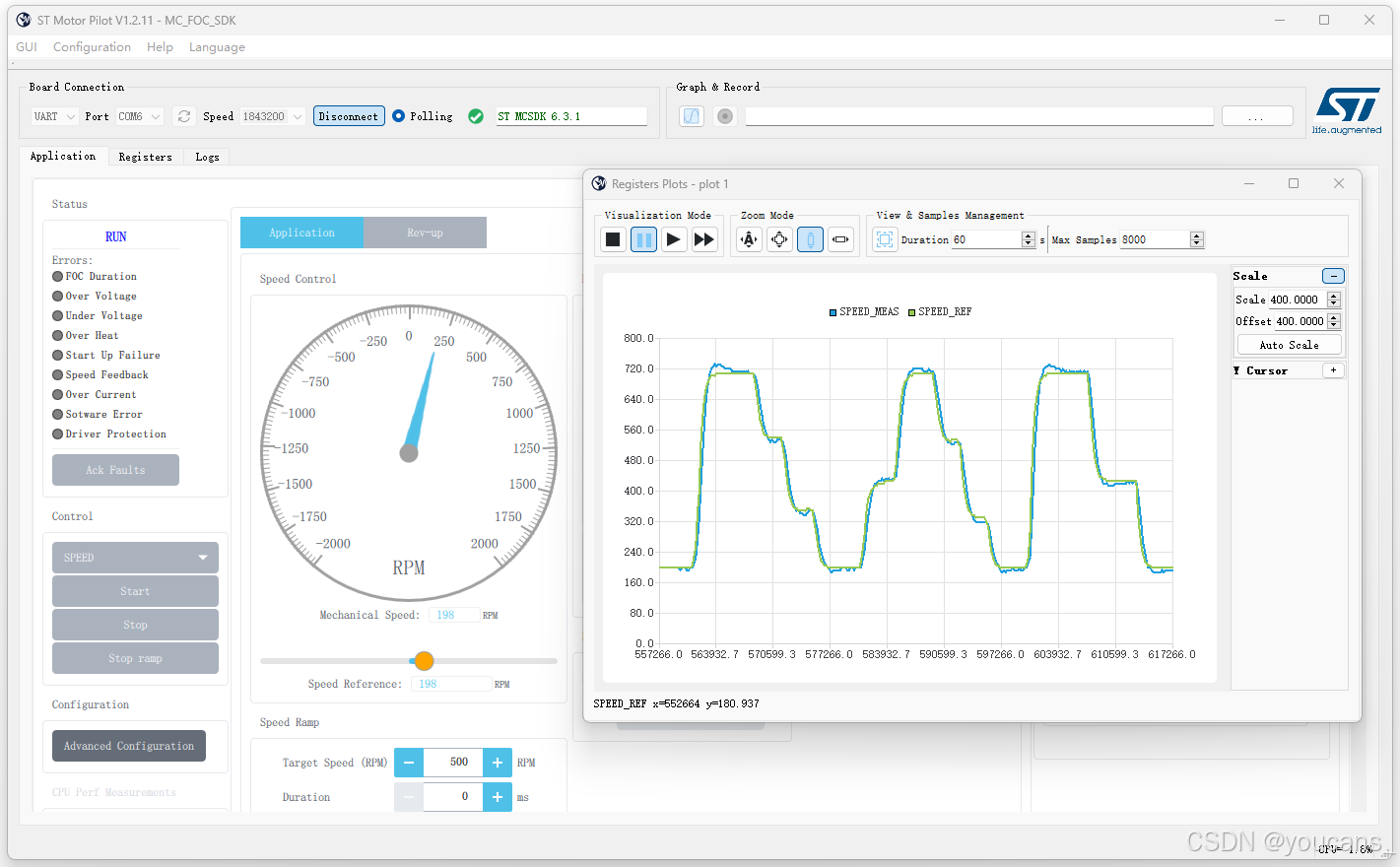Select the vertical zoom mode icon
Viewport: 1400px width, 867px height.
click(810, 239)
